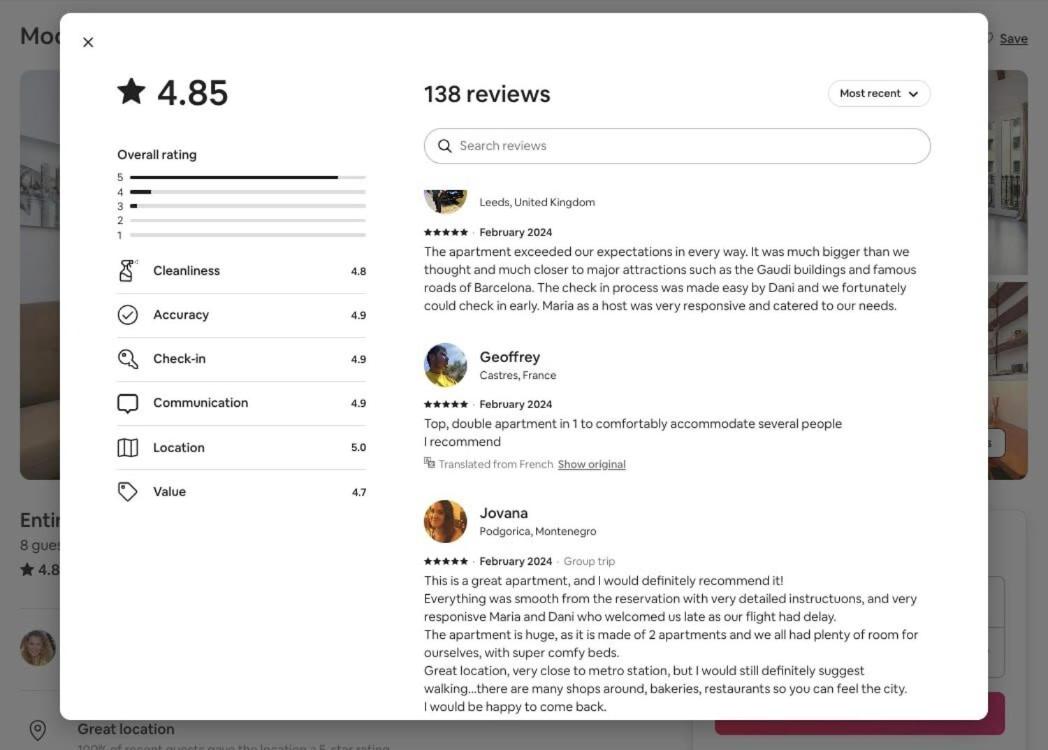Click the Cleanliness spray bottle icon
The width and height of the screenshot is (1048, 750).
(x=127, y=271)
